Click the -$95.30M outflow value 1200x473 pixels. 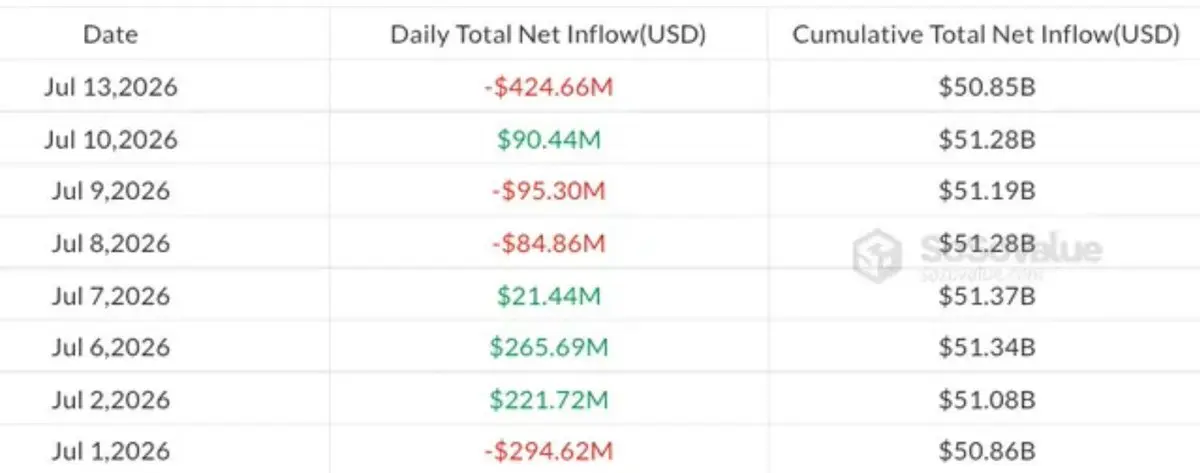pyautogui.click(x=548, y=191)
